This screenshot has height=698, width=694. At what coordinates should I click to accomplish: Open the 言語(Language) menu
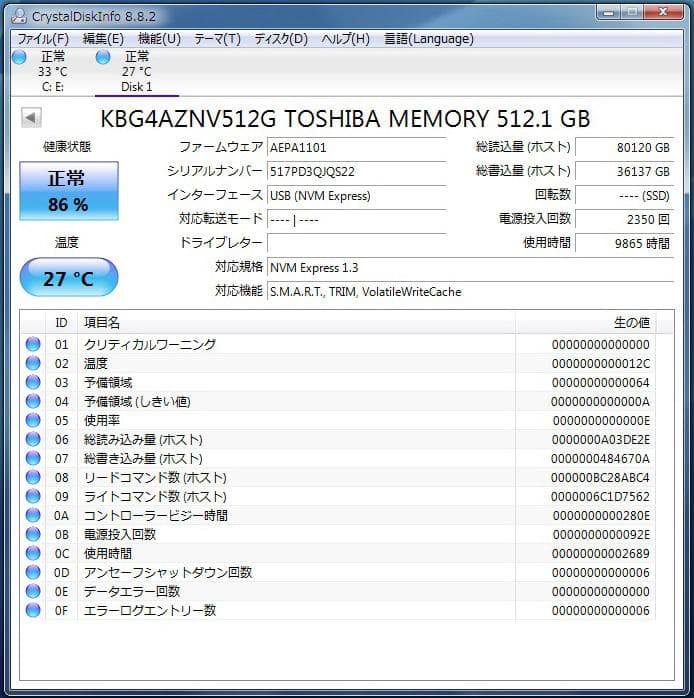tap(429, 39)
